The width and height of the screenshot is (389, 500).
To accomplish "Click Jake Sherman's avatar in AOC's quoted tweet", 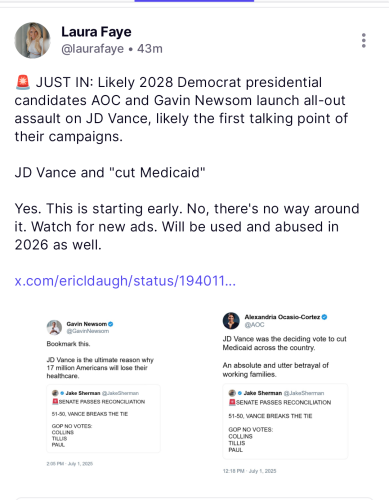I will (232, 393).
